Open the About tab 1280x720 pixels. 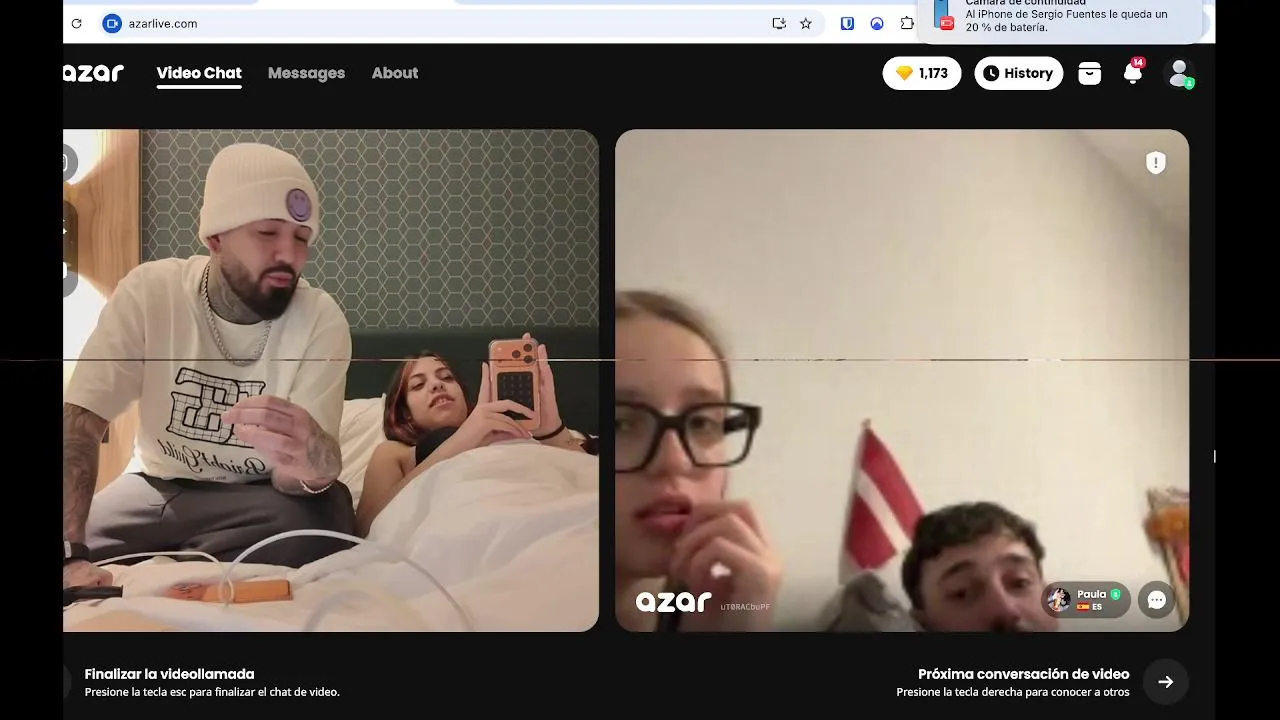click(x=395, y=73)
